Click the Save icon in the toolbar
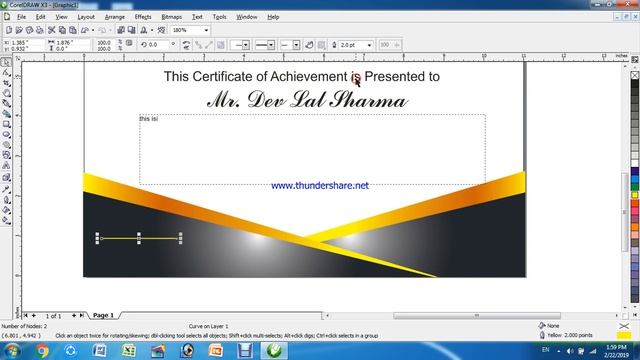The height and width of the screenshot is (360, 640). pyautogui.click(x=29, y=30)
